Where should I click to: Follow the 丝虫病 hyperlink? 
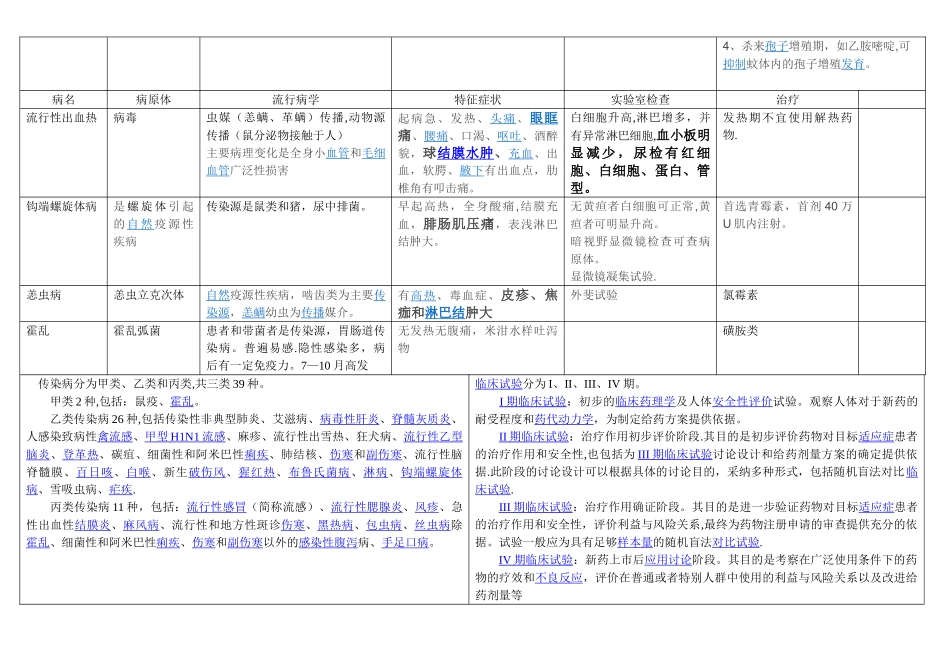click(x=433, y=525)
